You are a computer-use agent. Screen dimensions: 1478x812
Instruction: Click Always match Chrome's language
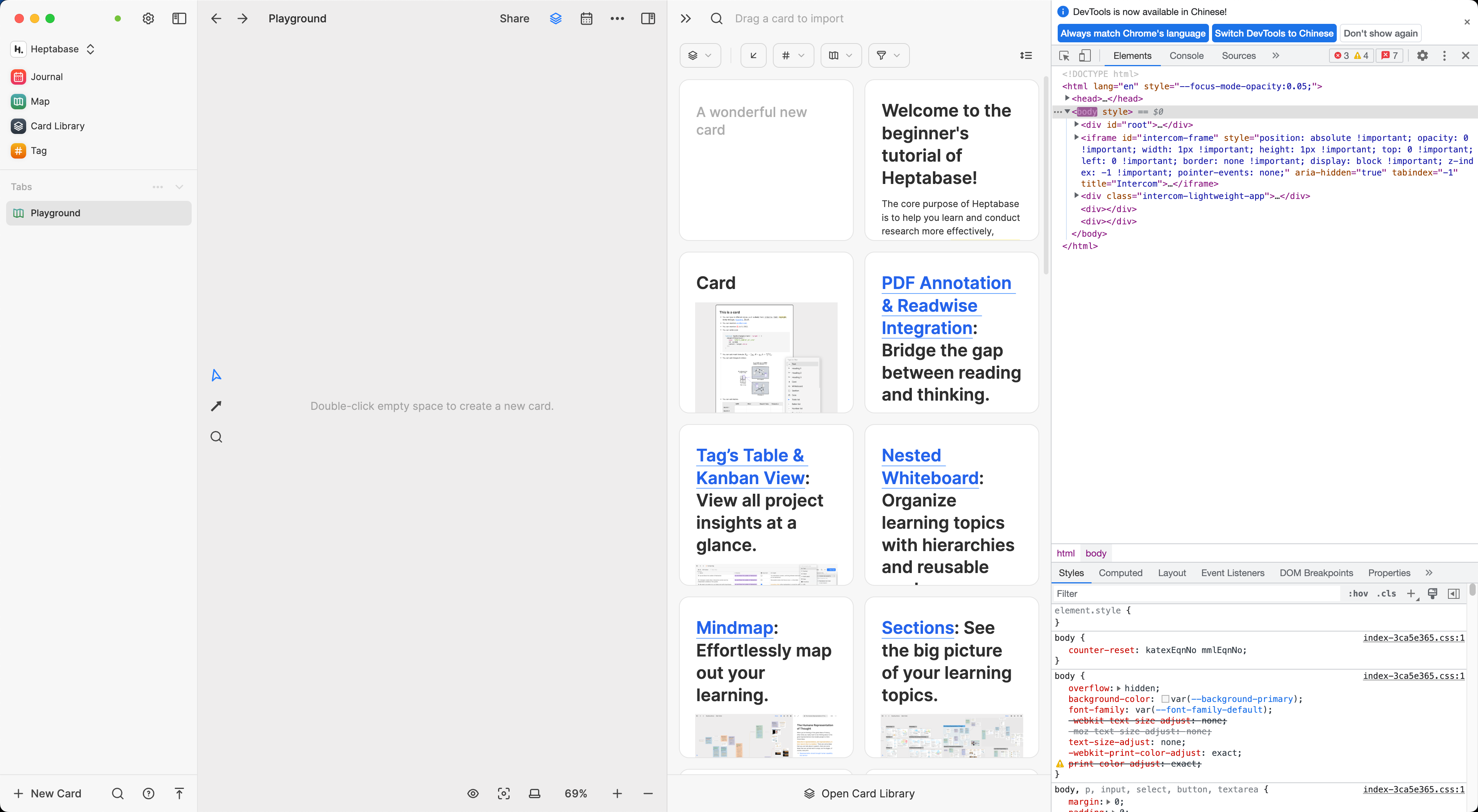tap(1133, 33)
